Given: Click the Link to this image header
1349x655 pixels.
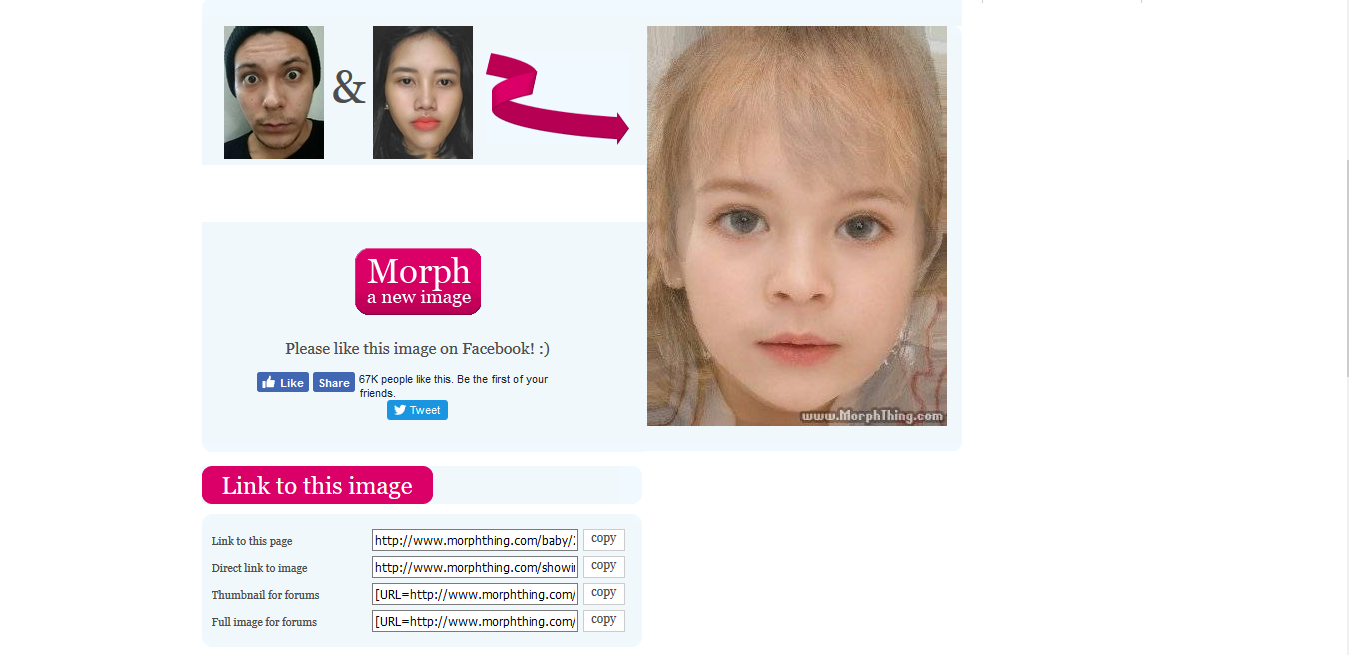Looking at the screenshot, I should coord(317,485).
